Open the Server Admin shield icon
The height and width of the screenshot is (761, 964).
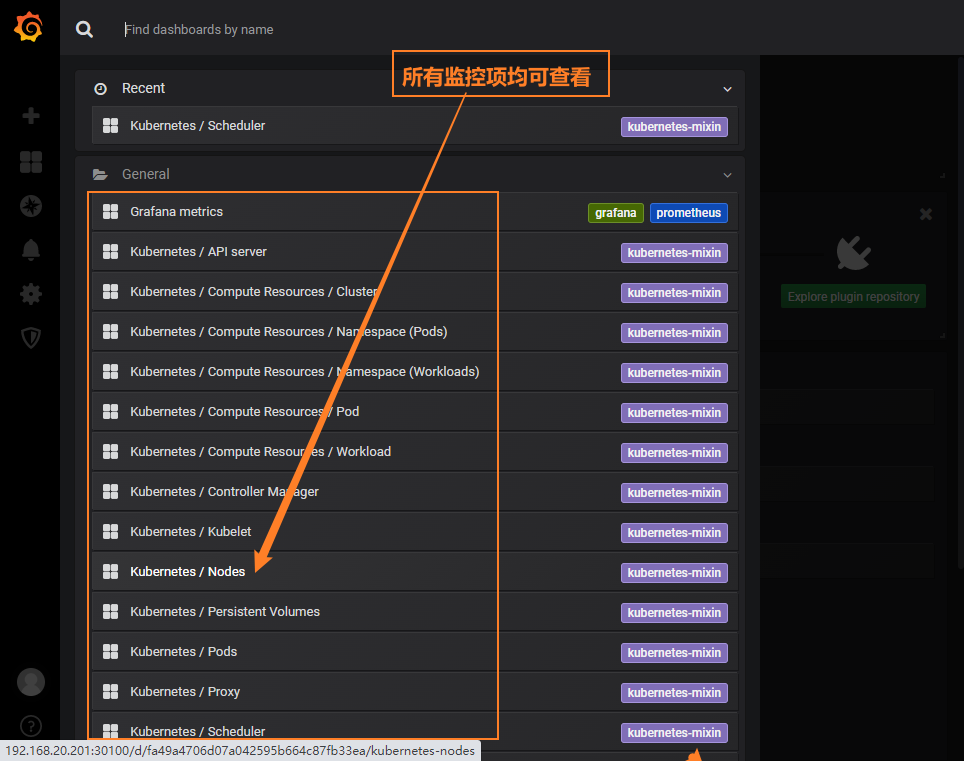point(31,338)
